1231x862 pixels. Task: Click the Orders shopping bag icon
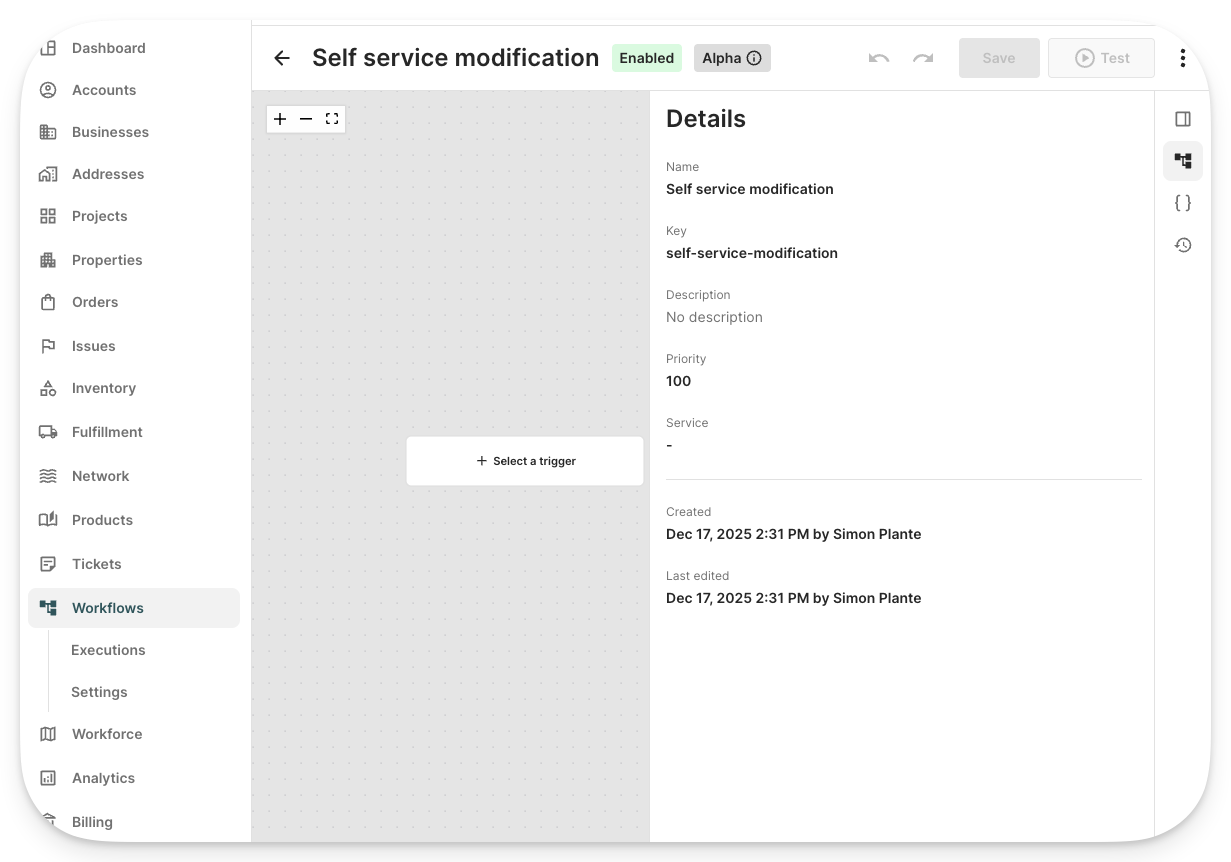(x=48, y=302)
